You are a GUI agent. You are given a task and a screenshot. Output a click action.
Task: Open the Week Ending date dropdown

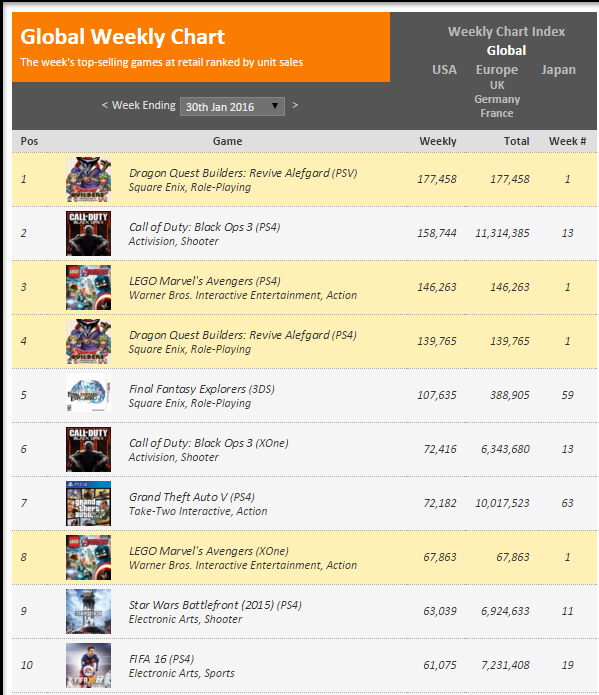coord(232,107)
